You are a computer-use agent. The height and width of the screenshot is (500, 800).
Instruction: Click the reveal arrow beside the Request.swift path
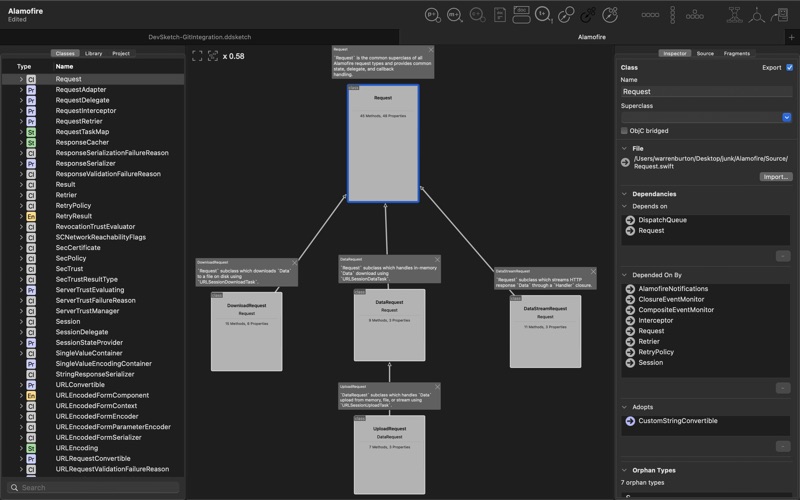(x=625, y=162)
